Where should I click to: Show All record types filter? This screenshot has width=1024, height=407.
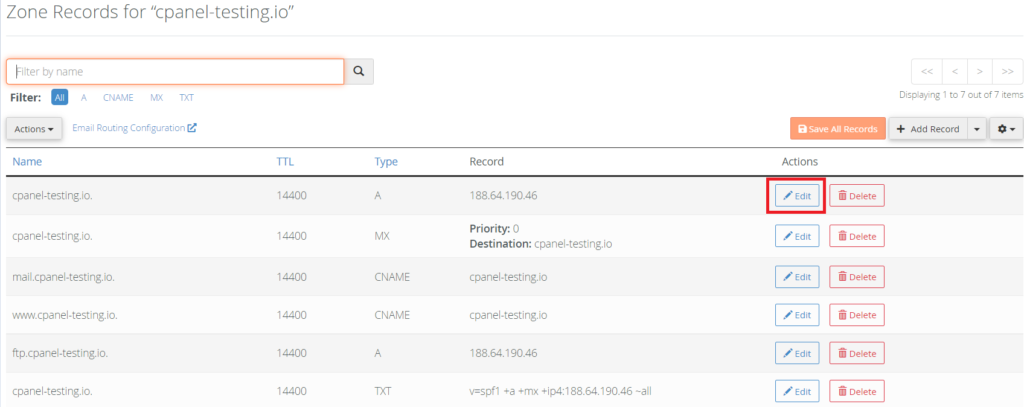point(59,97)
